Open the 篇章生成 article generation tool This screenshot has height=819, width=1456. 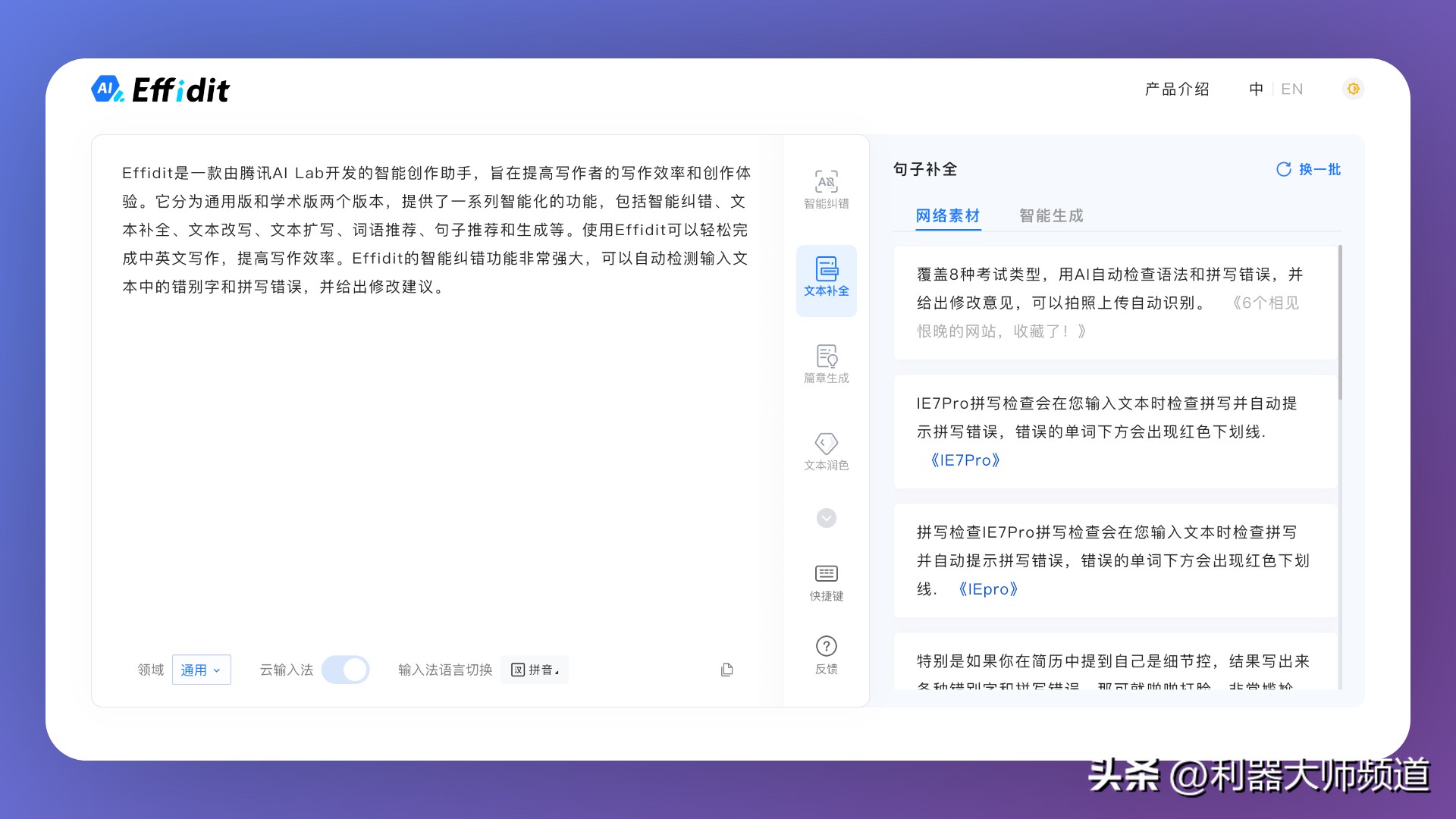(x=826, y=364)
